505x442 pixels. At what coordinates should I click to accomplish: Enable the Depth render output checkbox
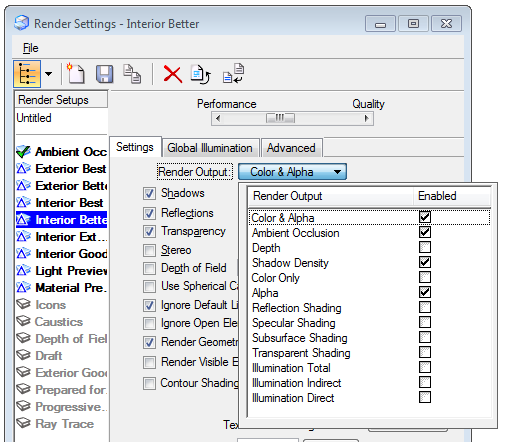[x=425, y=247]
